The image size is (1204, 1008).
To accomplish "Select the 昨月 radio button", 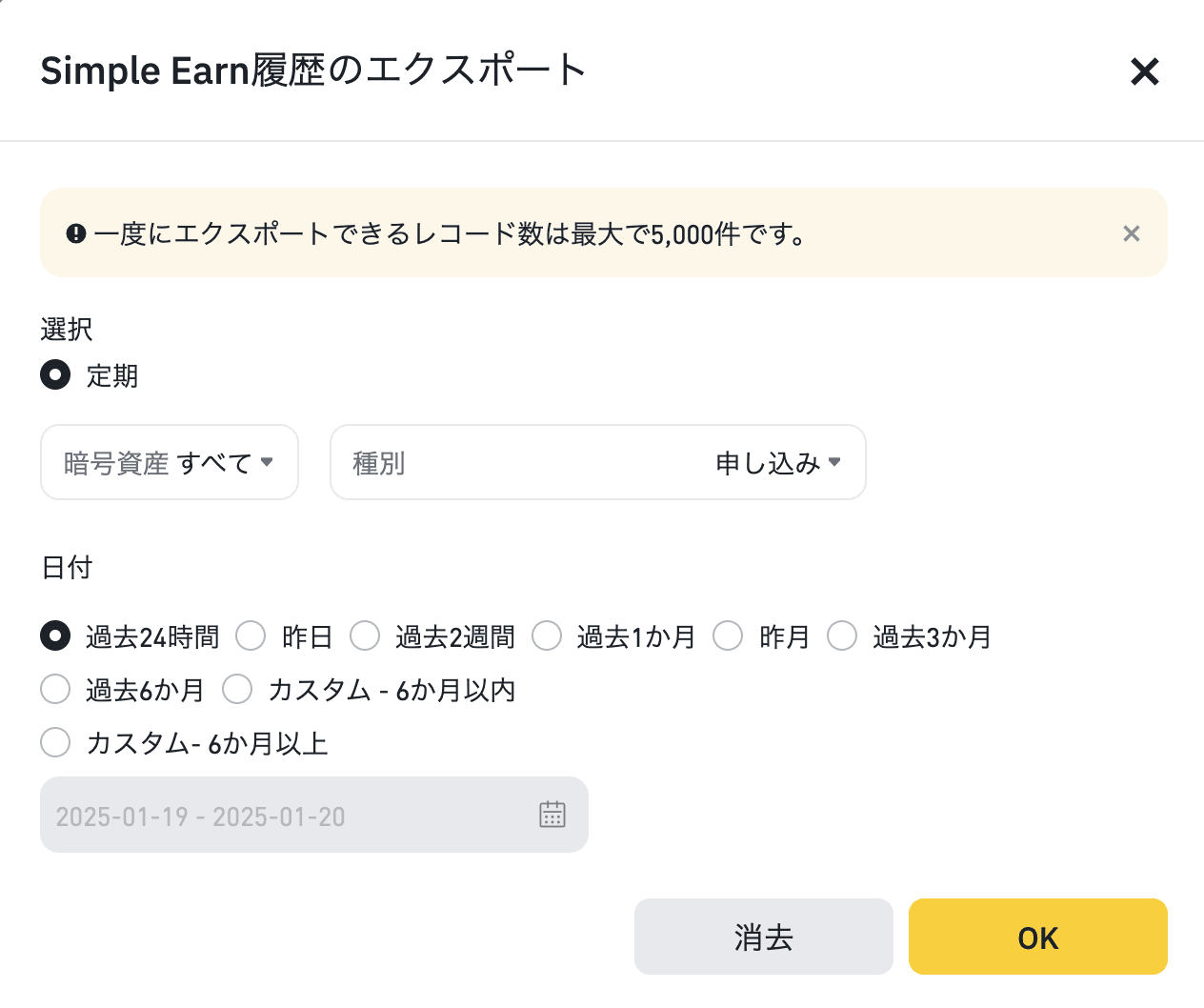I will pos(729,636).
